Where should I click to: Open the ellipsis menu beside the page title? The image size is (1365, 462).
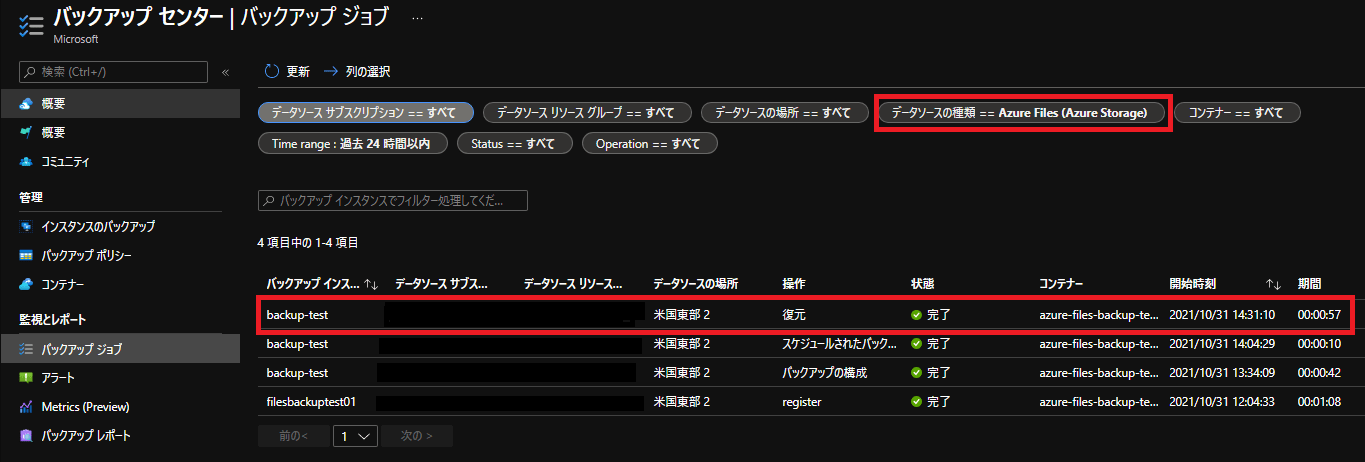click(x=417, y=17)
